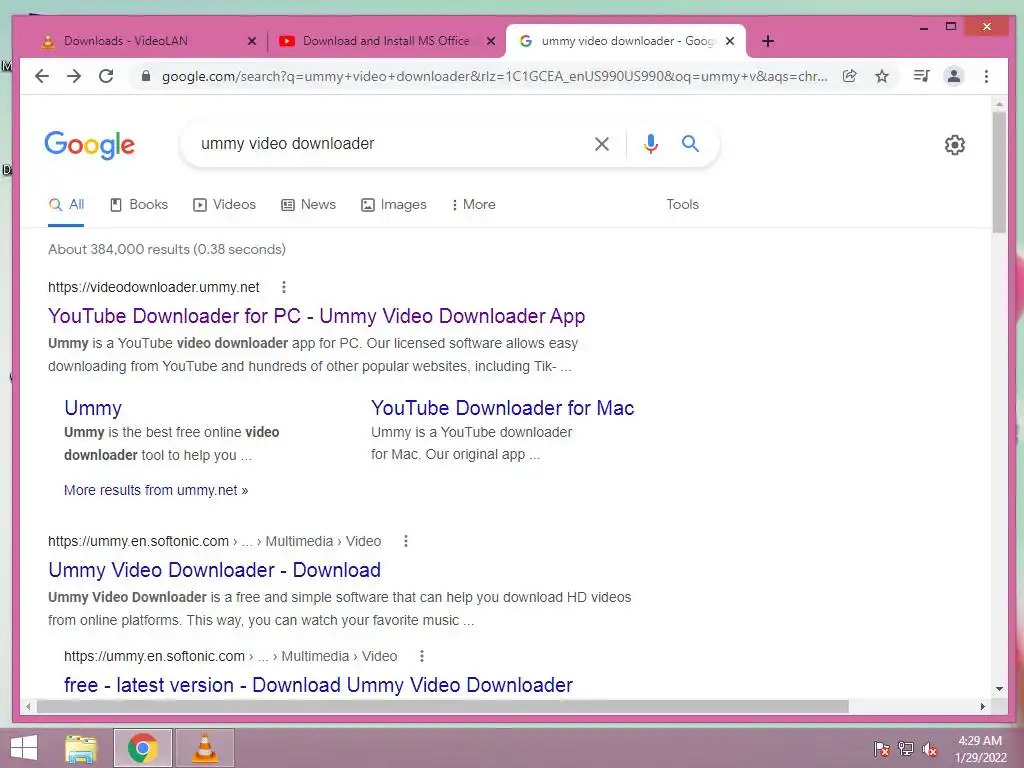Open the network icon in system tray
This screenshot has height=768, width=1024.
[x=906, y=749]
